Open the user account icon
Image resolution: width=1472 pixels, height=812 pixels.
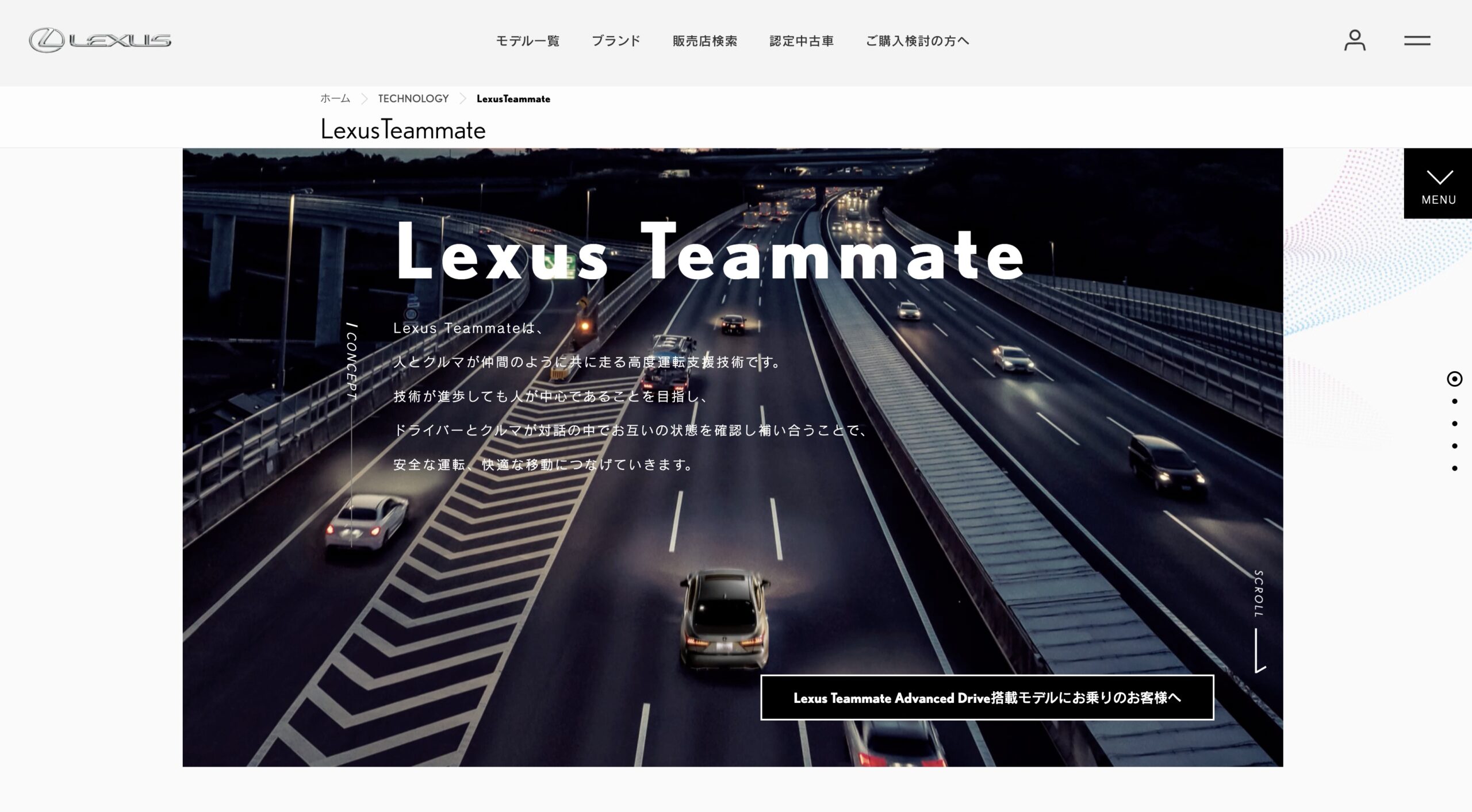click(1354, 40)
